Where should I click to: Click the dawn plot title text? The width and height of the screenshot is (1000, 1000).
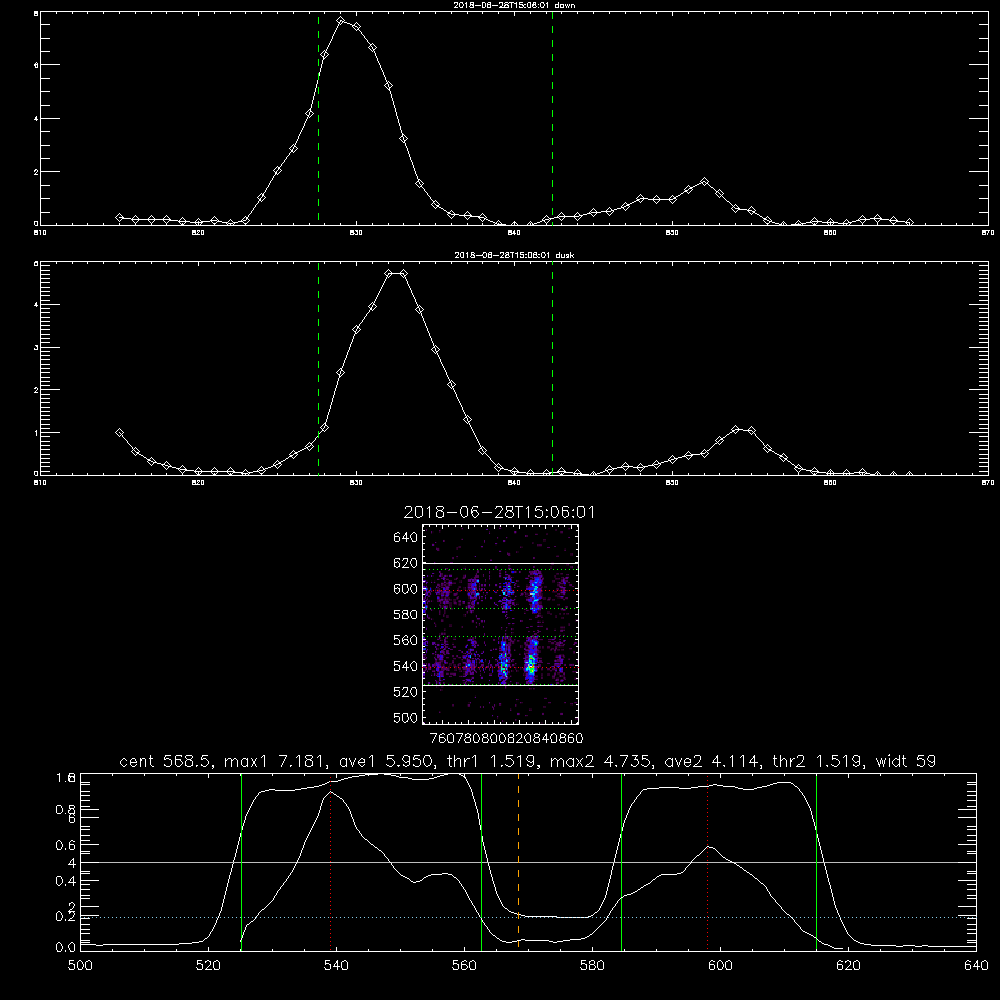tap(514, 5)
